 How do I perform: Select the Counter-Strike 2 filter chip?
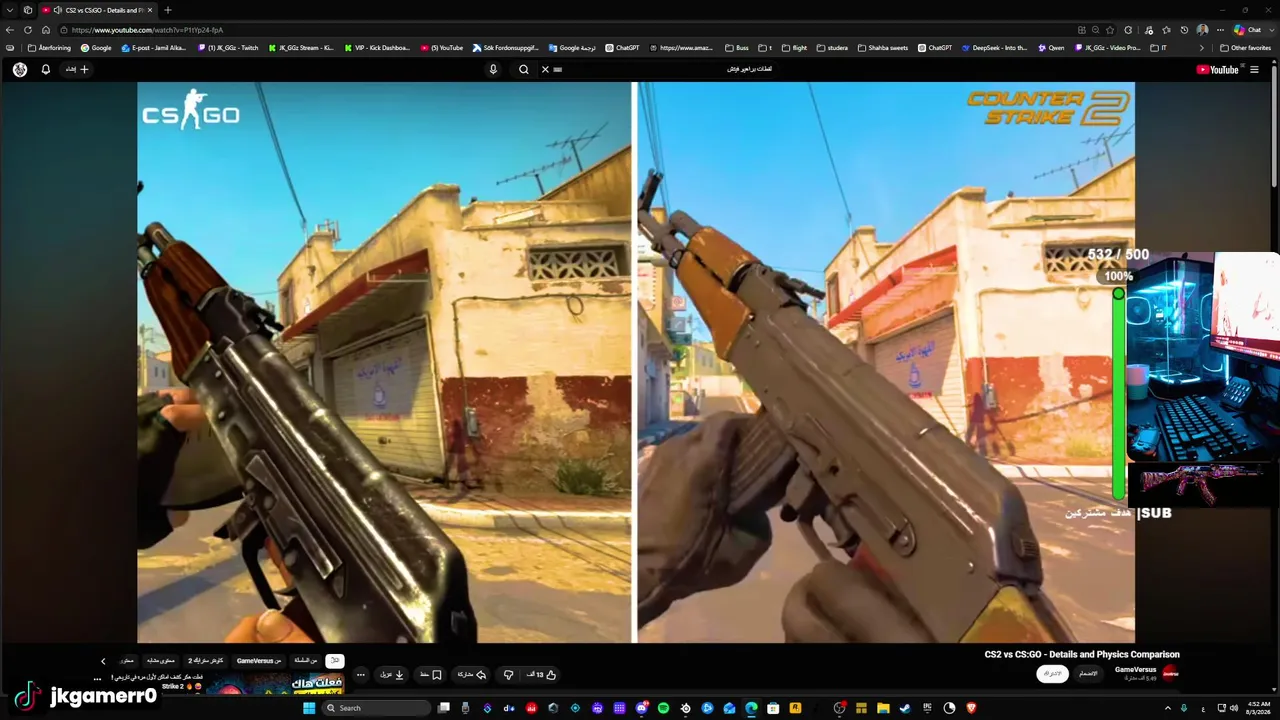(205, 661)
